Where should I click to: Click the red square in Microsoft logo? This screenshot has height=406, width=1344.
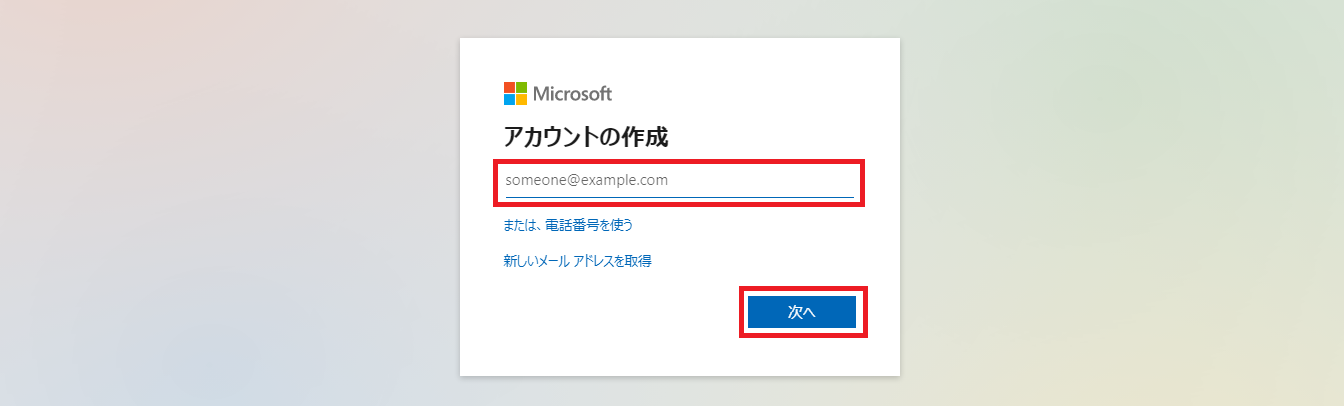click(x=509, y=88)
